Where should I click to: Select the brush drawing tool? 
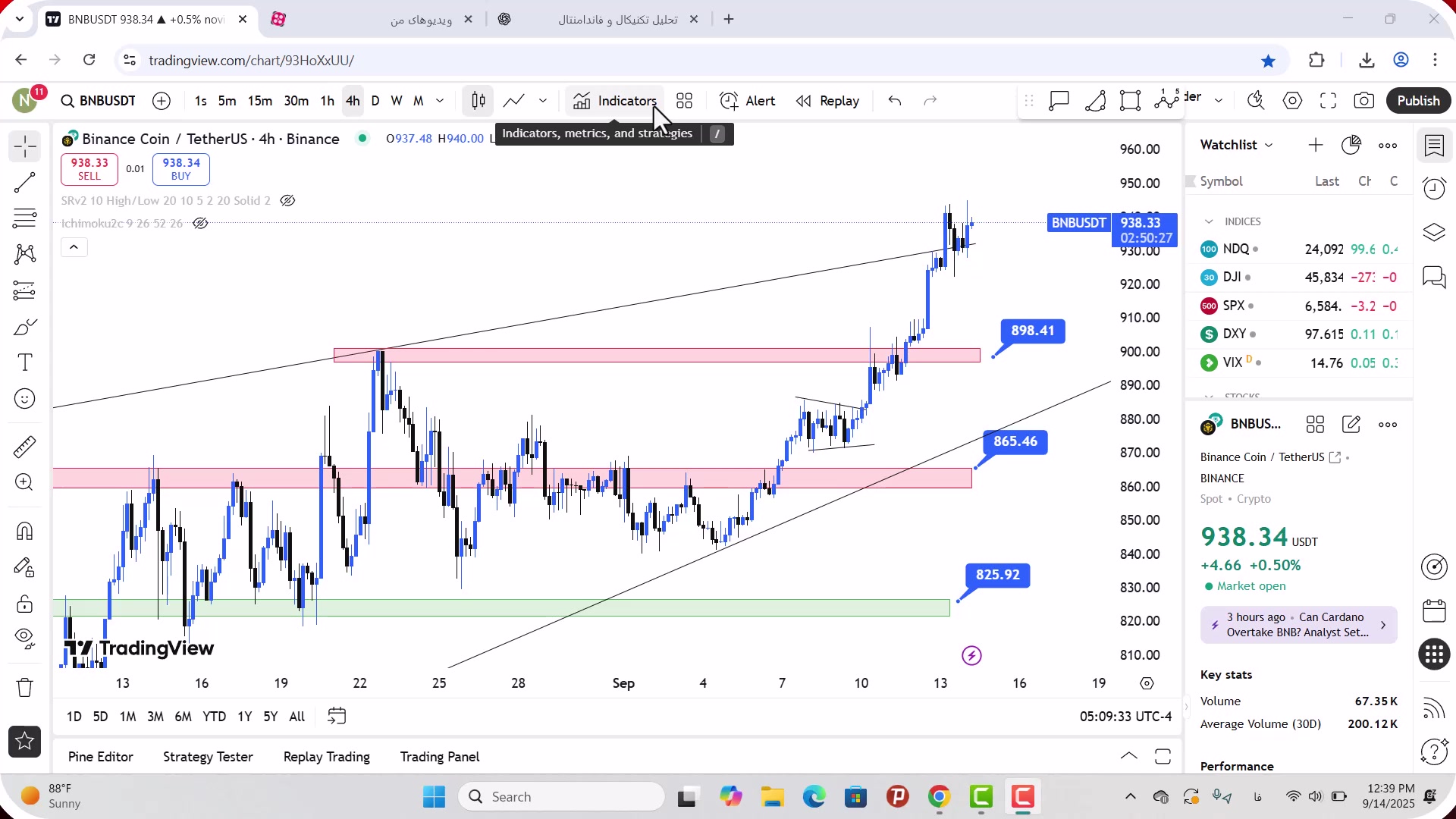25,327
